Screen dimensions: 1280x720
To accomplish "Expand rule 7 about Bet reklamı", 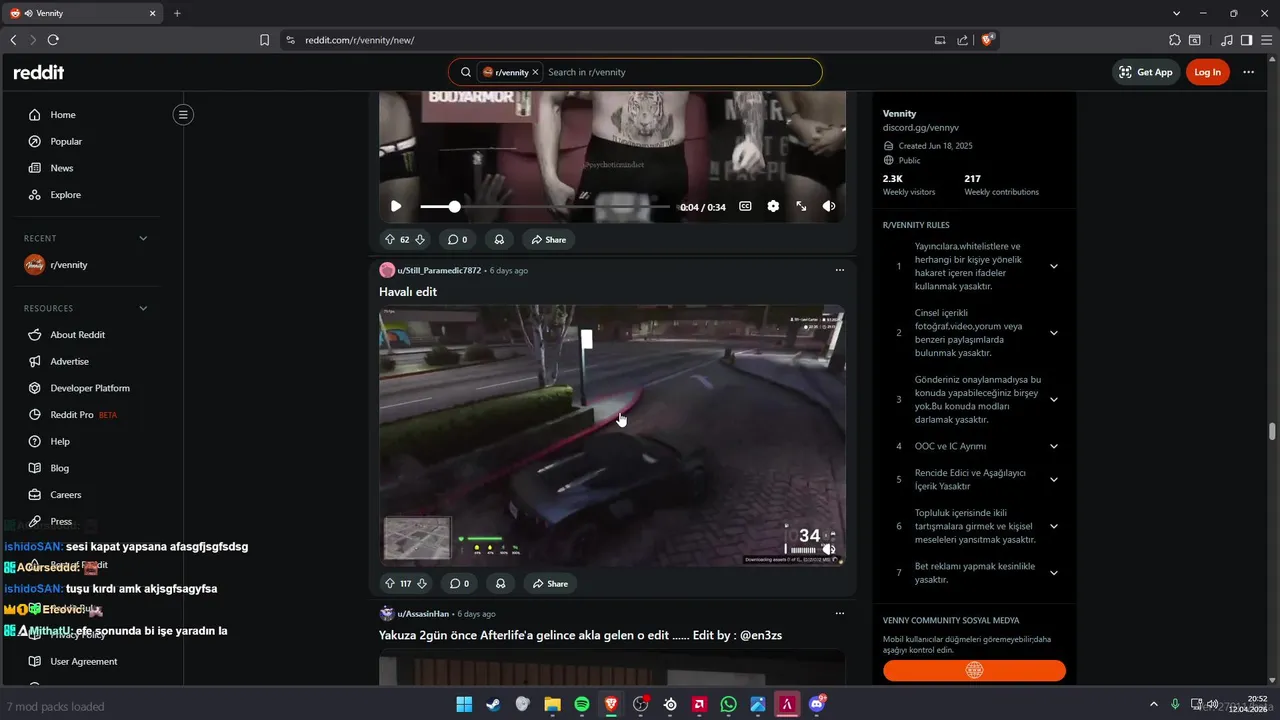I will (x=1053, y=573).
